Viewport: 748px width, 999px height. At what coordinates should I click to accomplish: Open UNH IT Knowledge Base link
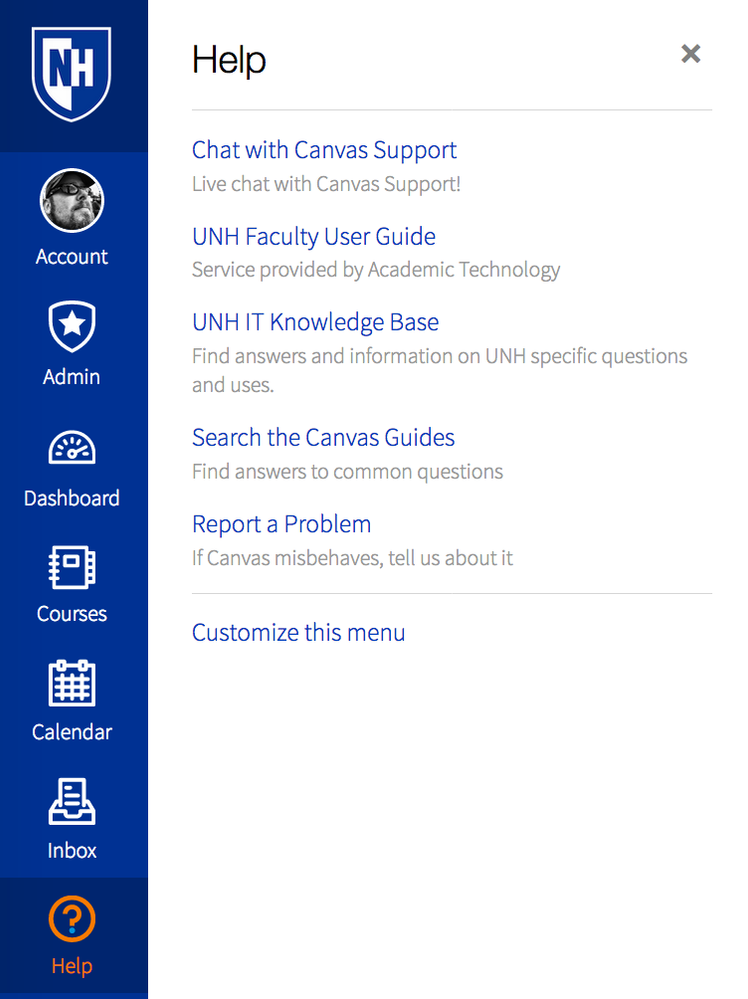coord(315,322)
